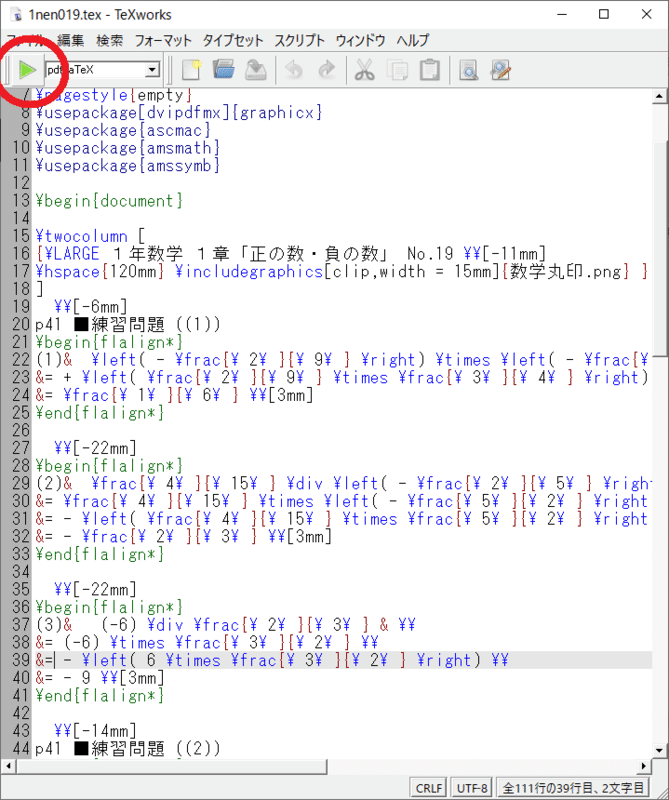
Task: Click the \usepackage{amssymb} line
Action: [128, 166]
